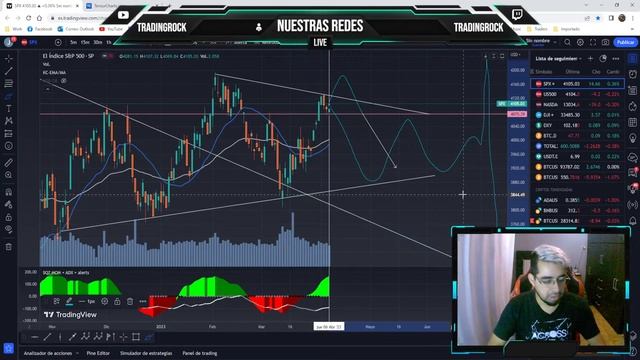Toggle stay in drawing mode
Screen dimensions: 640x360
pyautogui.click(x=9, y=204)
